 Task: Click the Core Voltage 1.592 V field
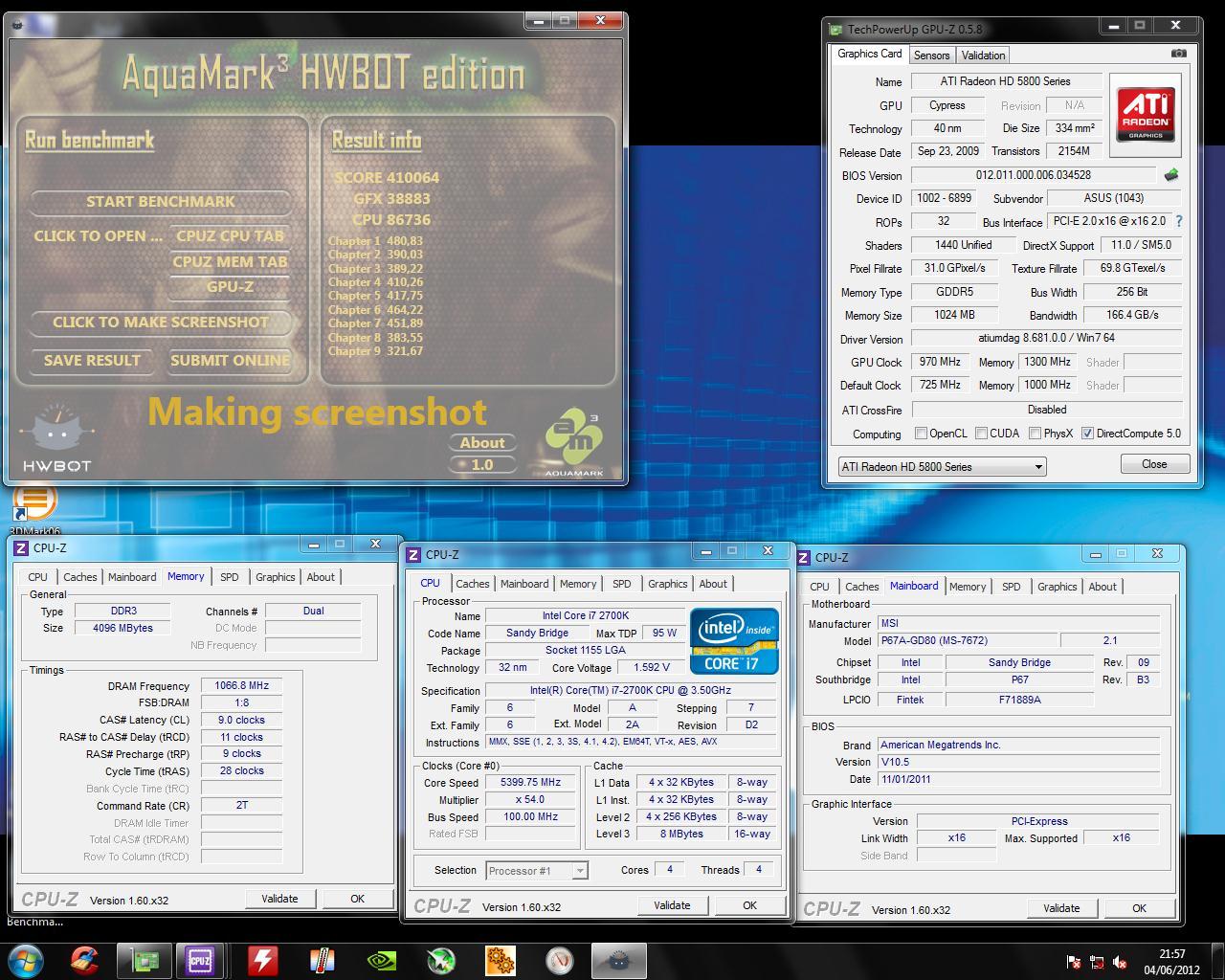point(652,668)
